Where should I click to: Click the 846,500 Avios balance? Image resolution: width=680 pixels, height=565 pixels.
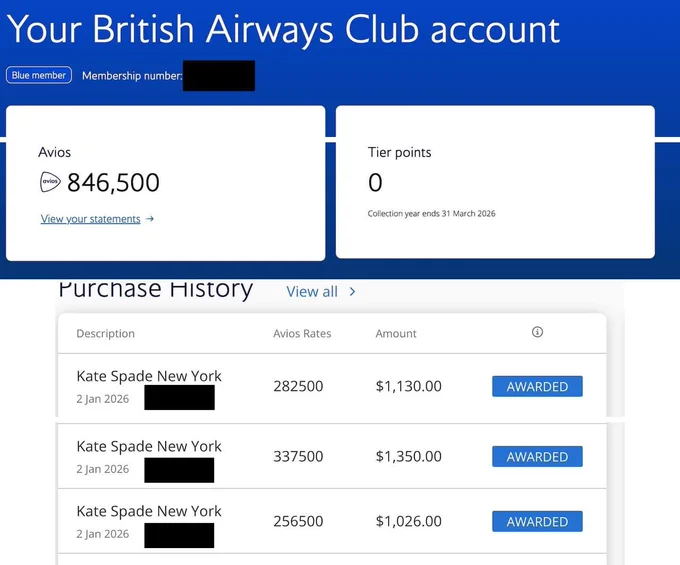pos(113,182)
